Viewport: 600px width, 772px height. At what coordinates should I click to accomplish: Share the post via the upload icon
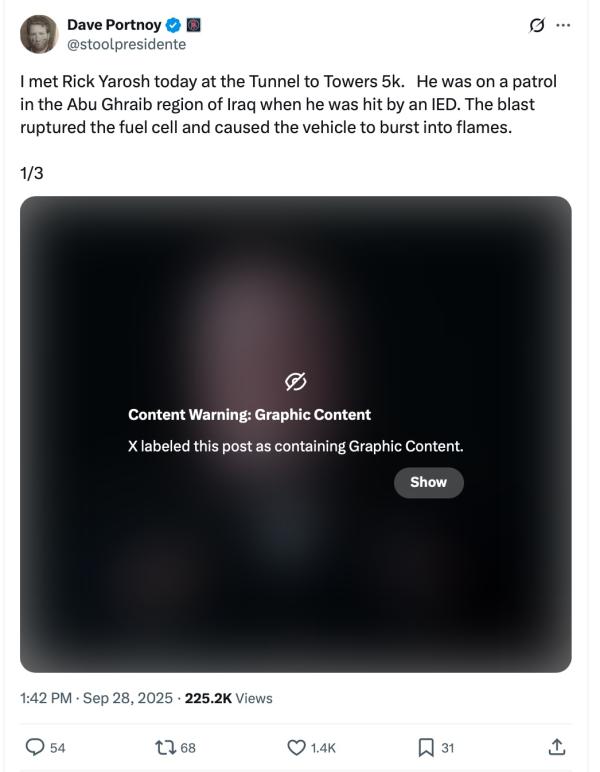click(556, 747)
